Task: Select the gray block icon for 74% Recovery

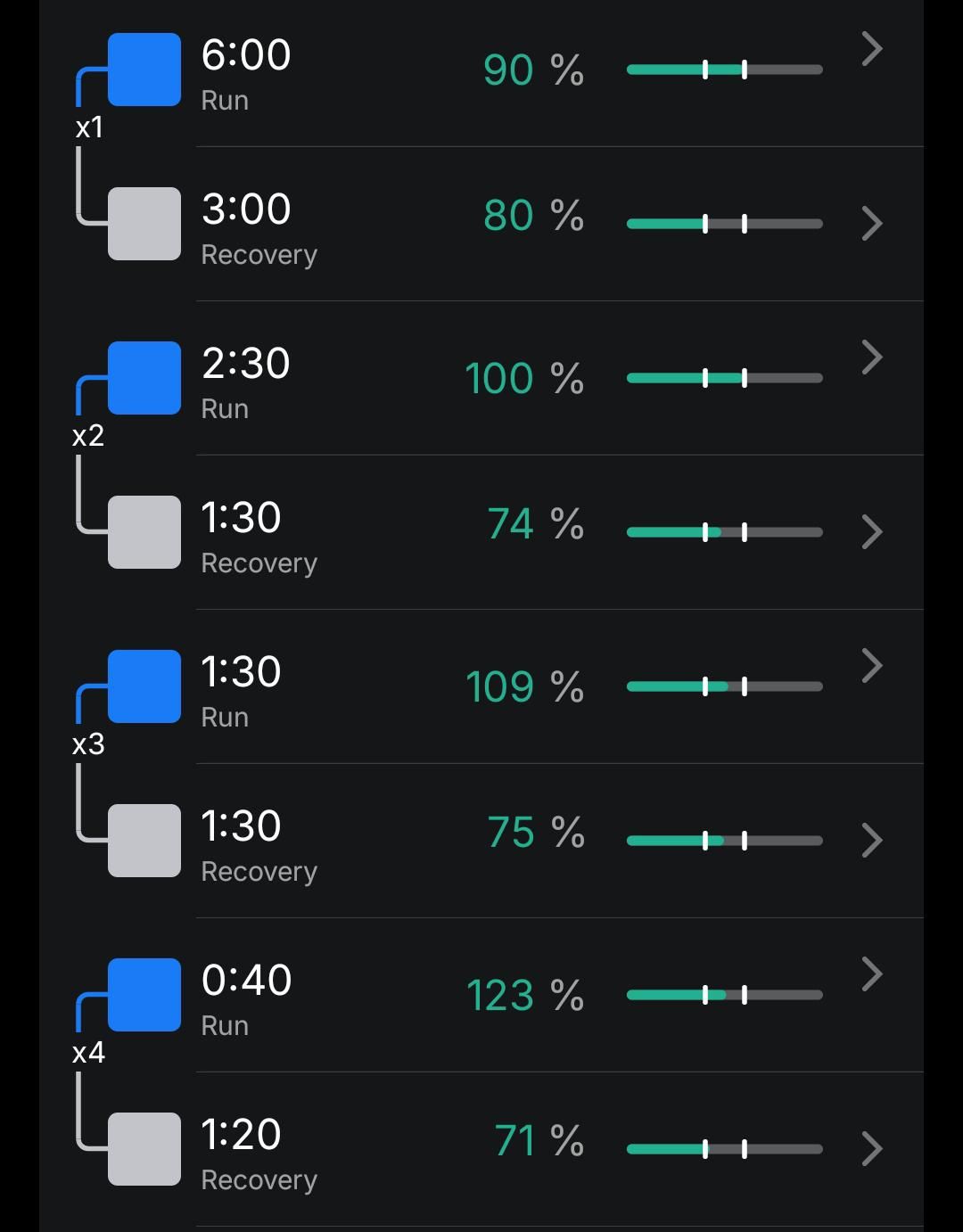Action: 144,532
